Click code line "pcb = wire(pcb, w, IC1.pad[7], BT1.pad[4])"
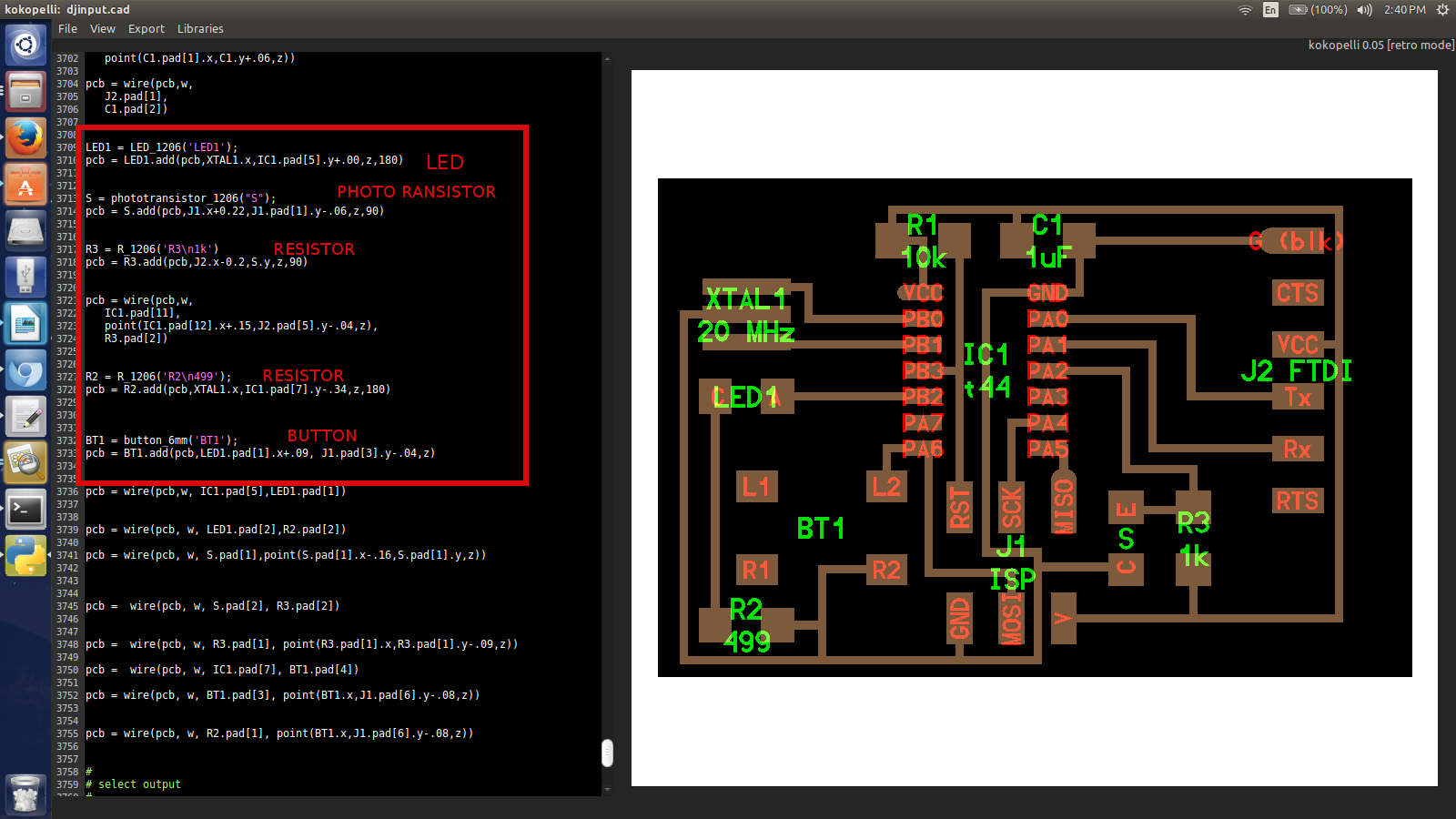The image size is (1456, 819). (222, 670)
